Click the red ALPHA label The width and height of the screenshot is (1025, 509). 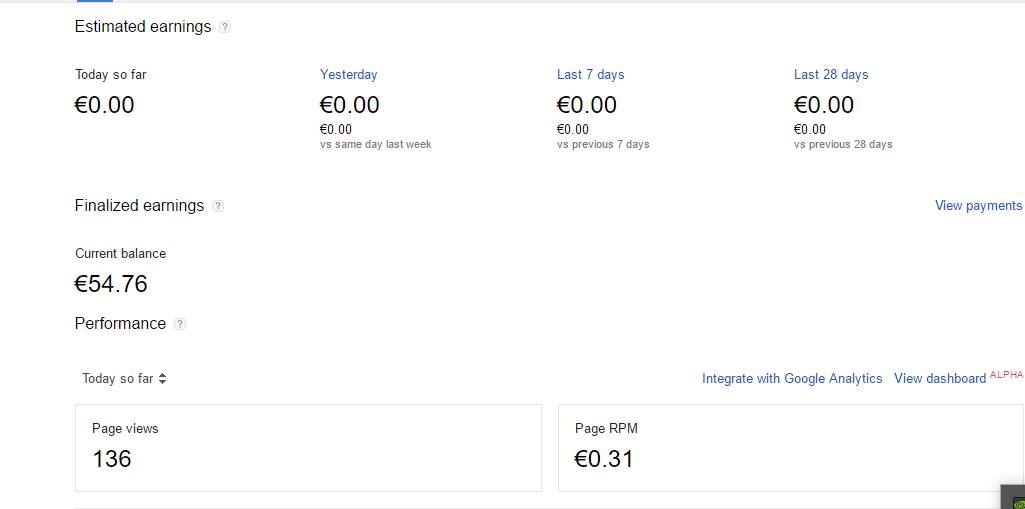(1007, 375)
